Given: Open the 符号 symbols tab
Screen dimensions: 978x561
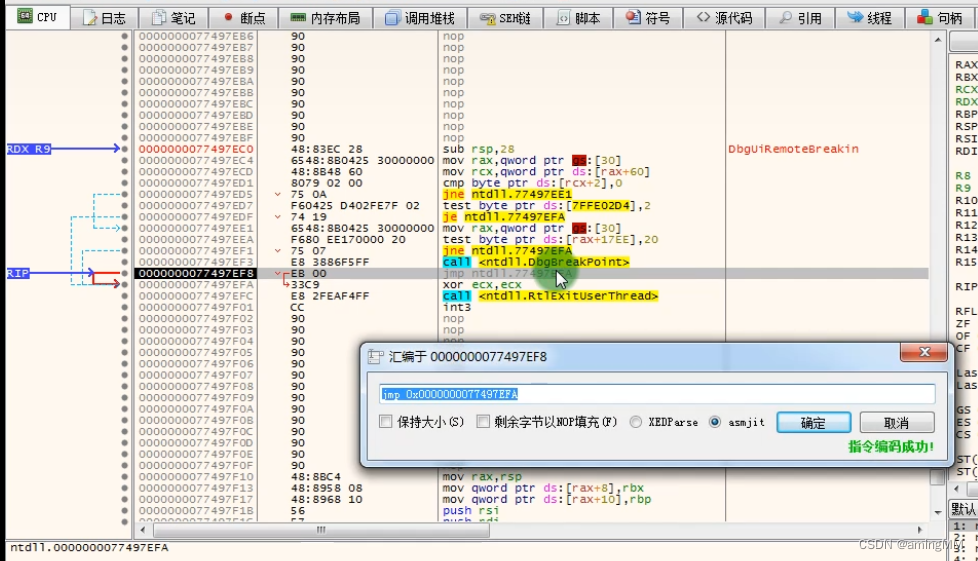Looking at the screenshot, I should click(x=647, y=18).
